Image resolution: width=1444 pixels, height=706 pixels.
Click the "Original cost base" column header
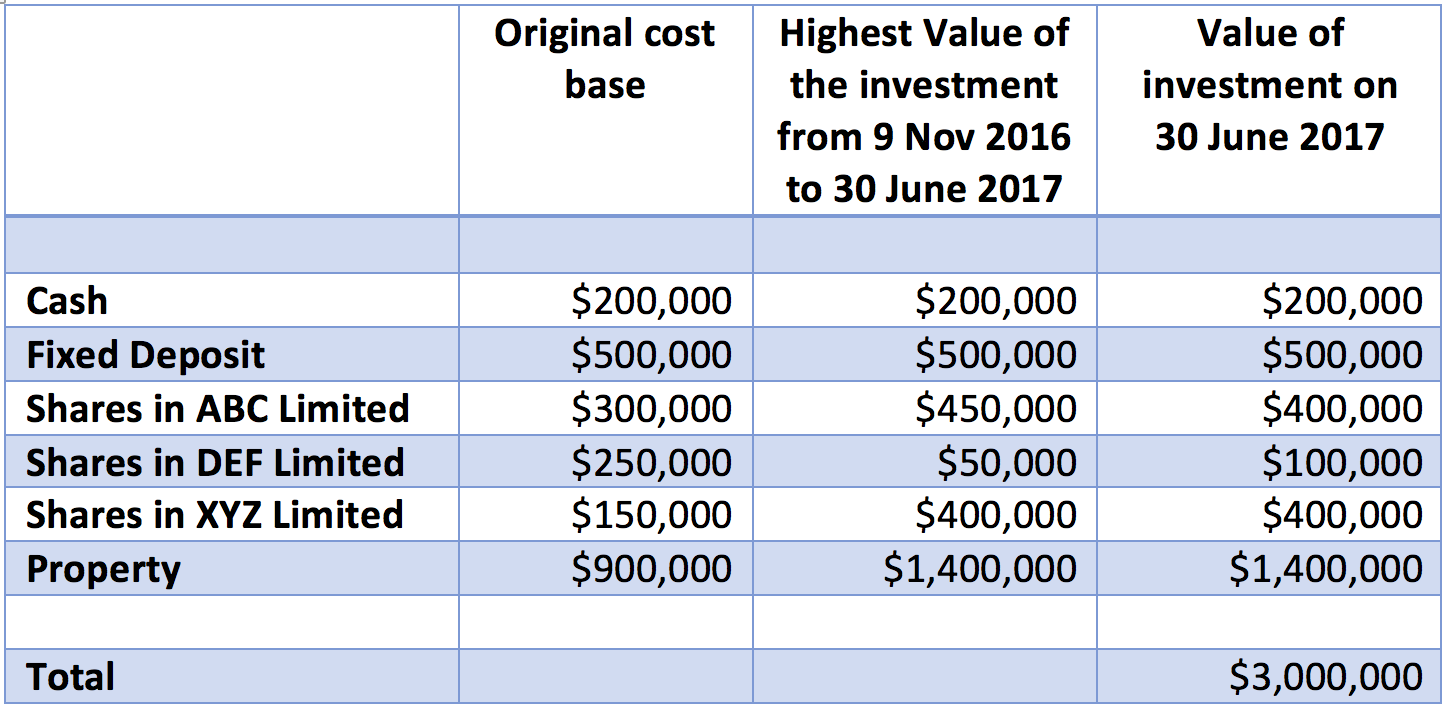pyautogui.click(x=605, y=59)
